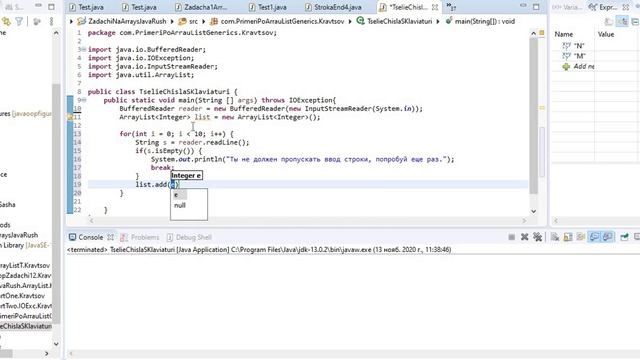Click editor horizontal scrollbar right arrow
Viewport: 640px width, 360px height.
point(524,220)
